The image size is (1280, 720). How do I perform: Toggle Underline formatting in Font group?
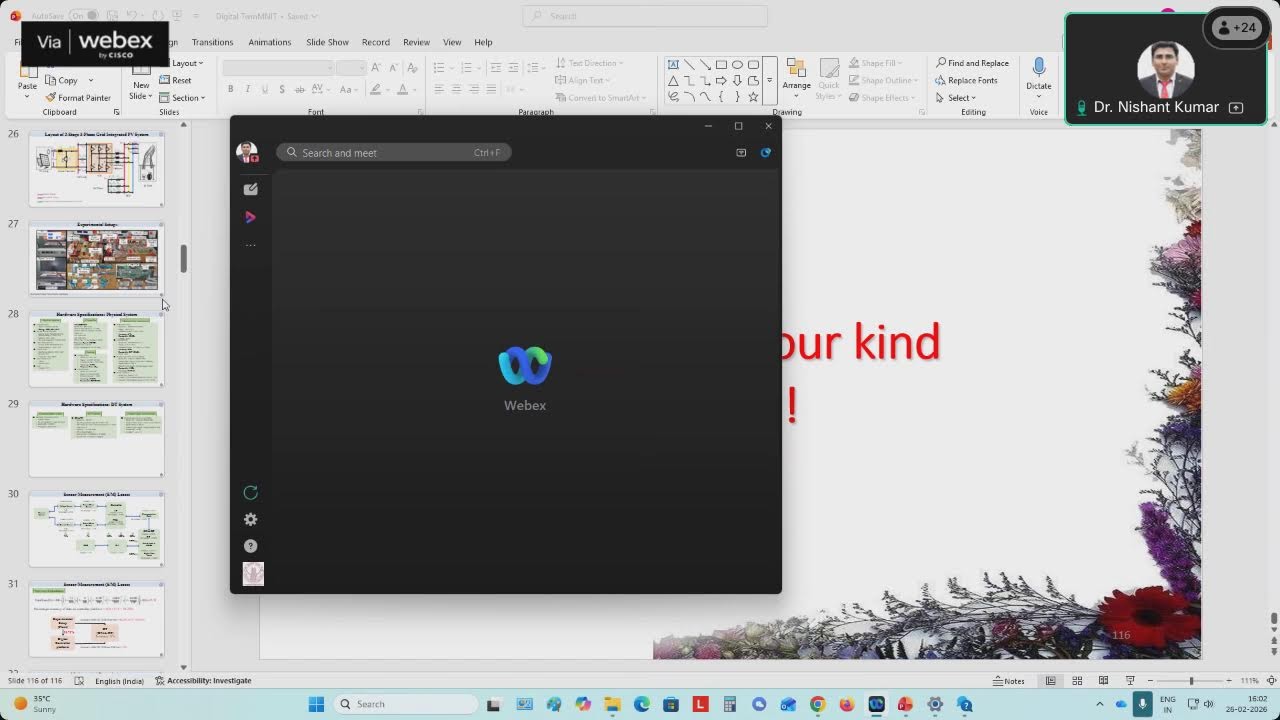click(264, 89)
